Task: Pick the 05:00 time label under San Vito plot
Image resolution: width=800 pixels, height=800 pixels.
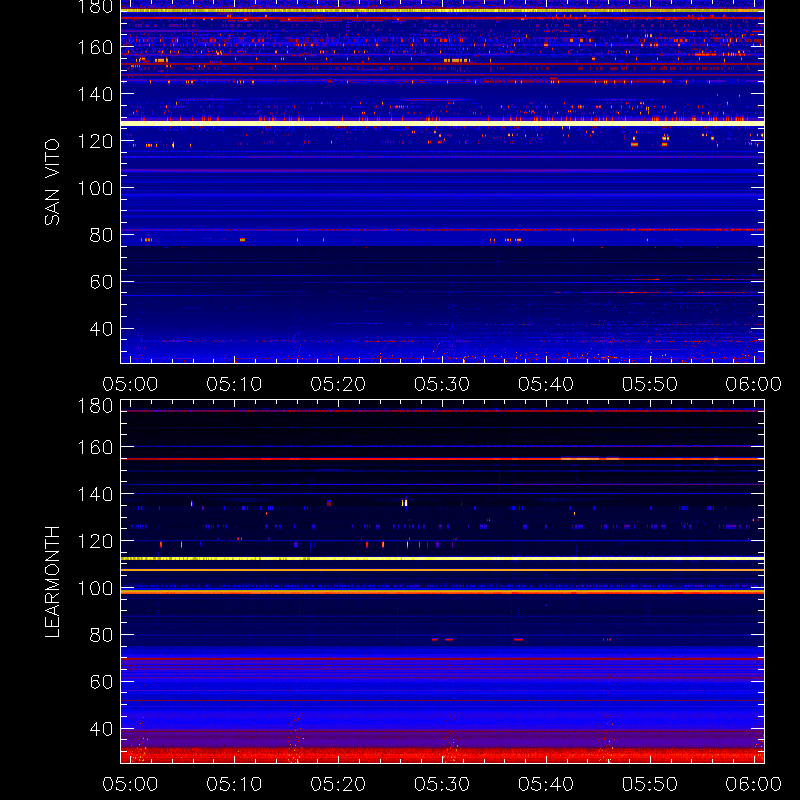Action: pos(130,384)
